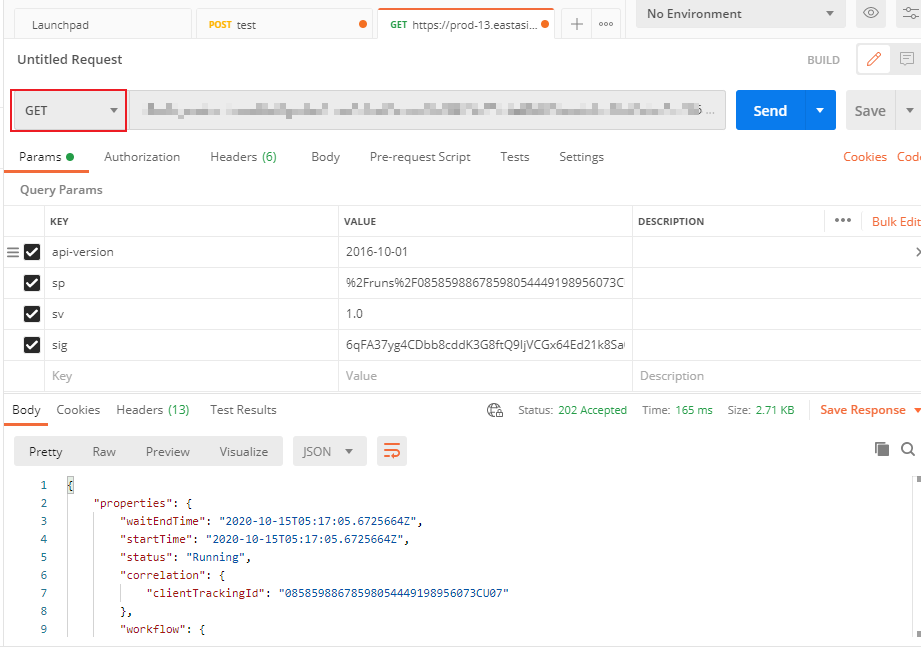This screenshot has height=648, width=921.
Task: Select the Raw view
Action: pyautogui.click(x=104, y=451)
